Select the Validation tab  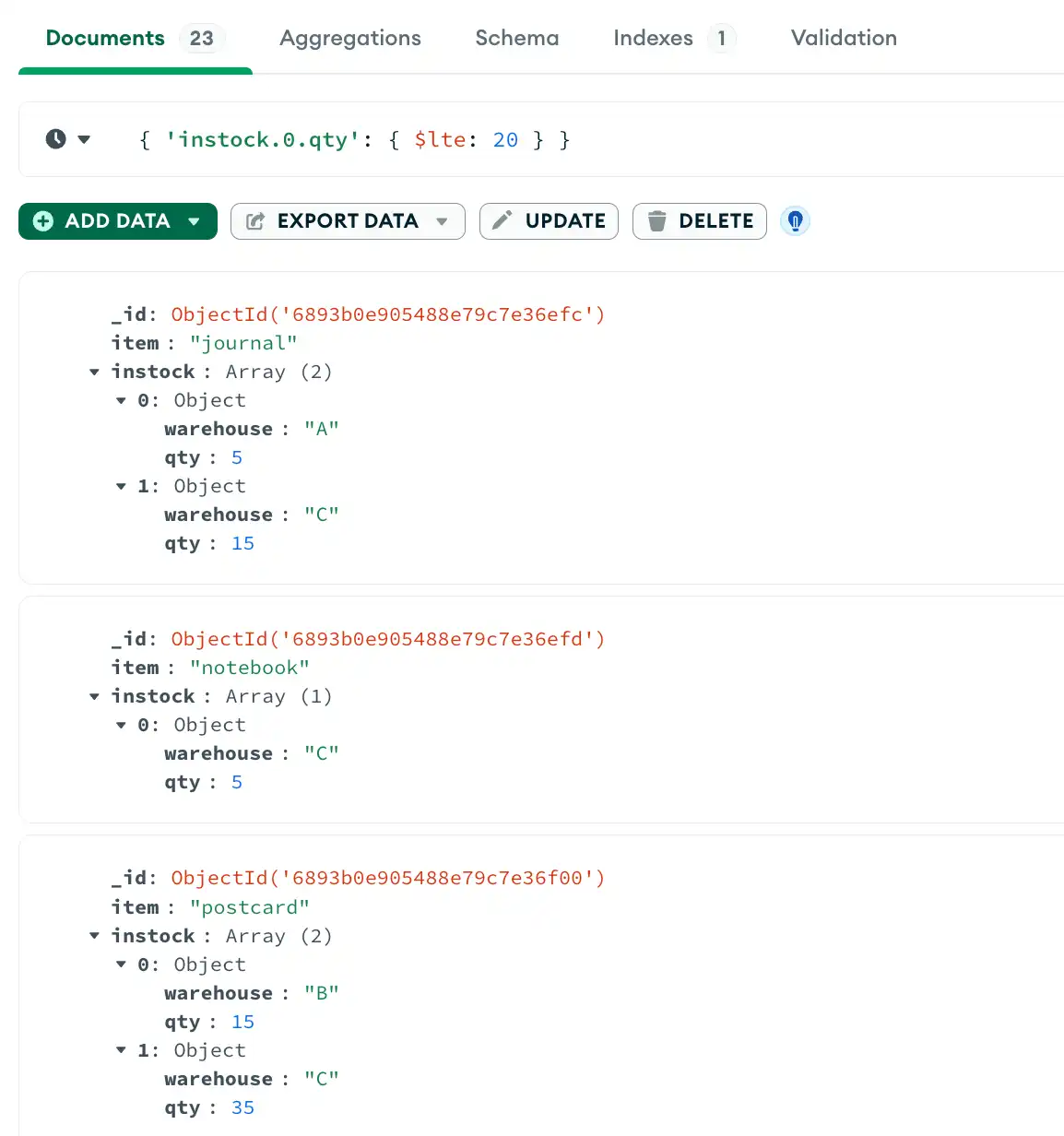click(842, 38)
